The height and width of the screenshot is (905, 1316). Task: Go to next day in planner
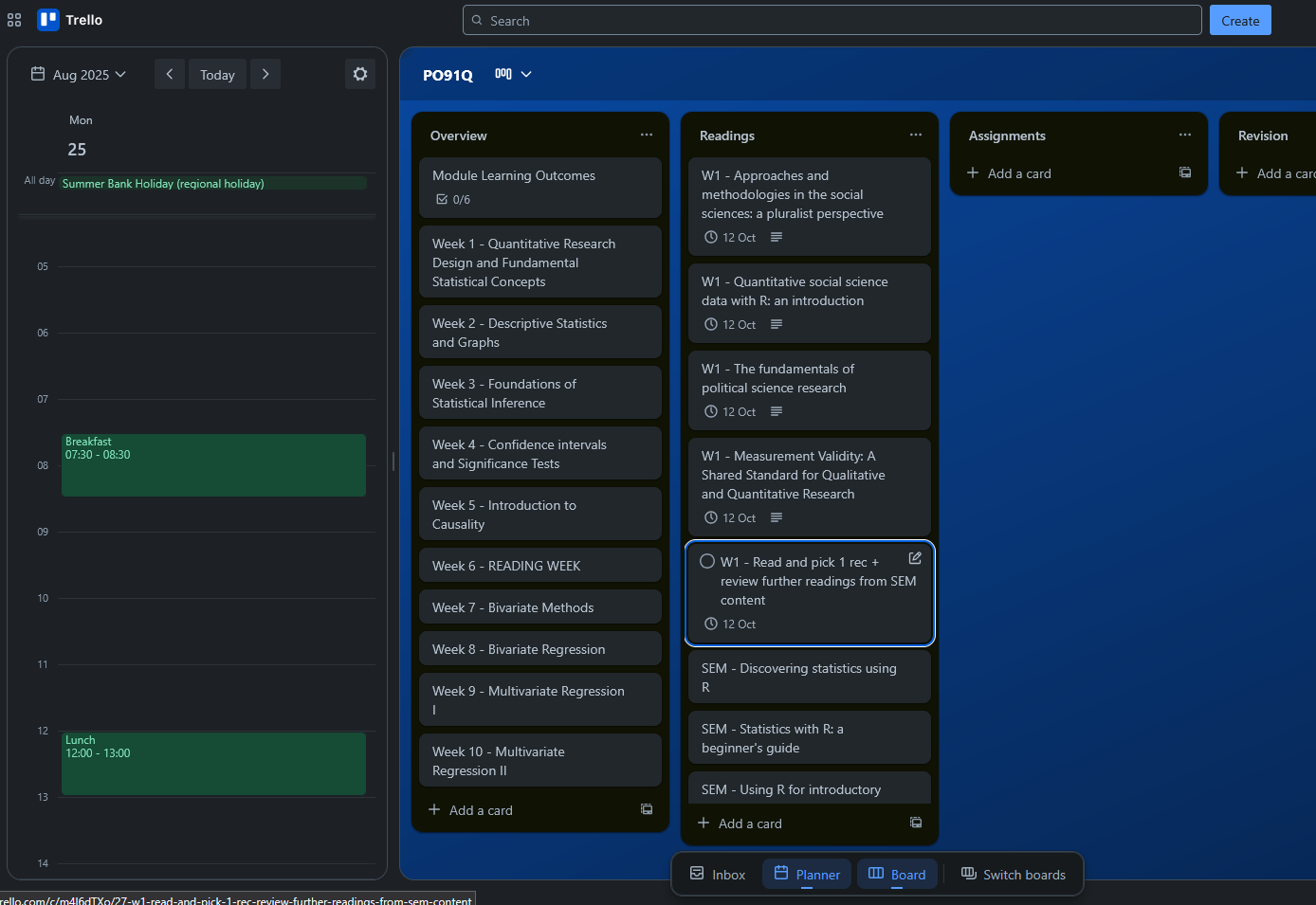[265, 74]
